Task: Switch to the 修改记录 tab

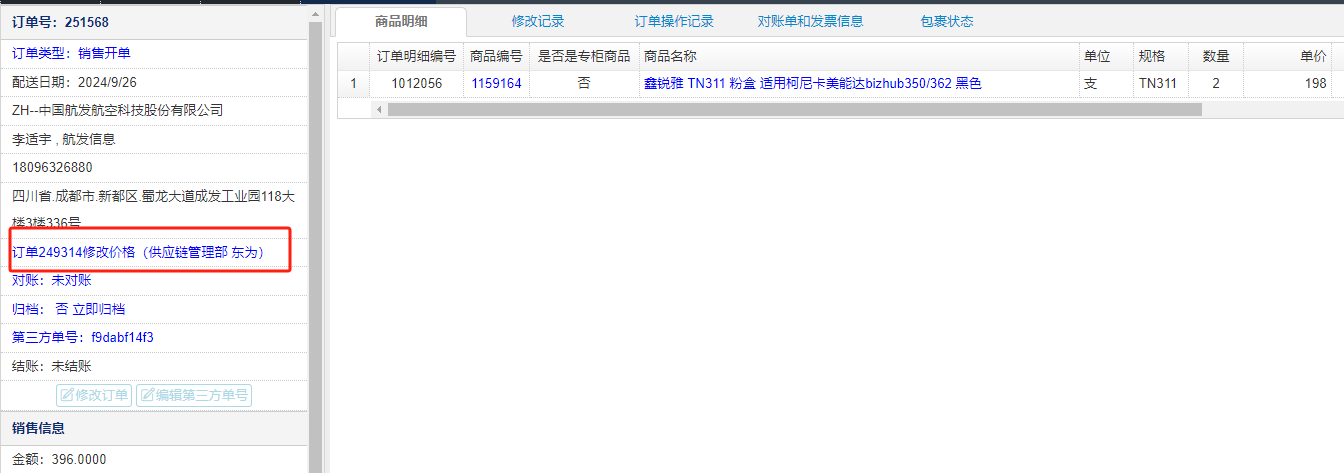Action: [538, 21]
